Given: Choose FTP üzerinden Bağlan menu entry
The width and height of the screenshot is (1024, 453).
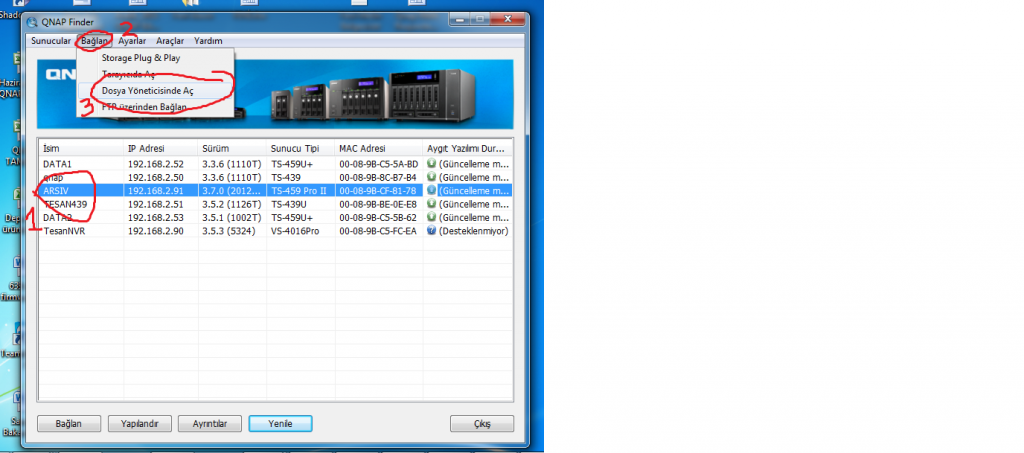Looking at the screenshot, I should (155, 106).
